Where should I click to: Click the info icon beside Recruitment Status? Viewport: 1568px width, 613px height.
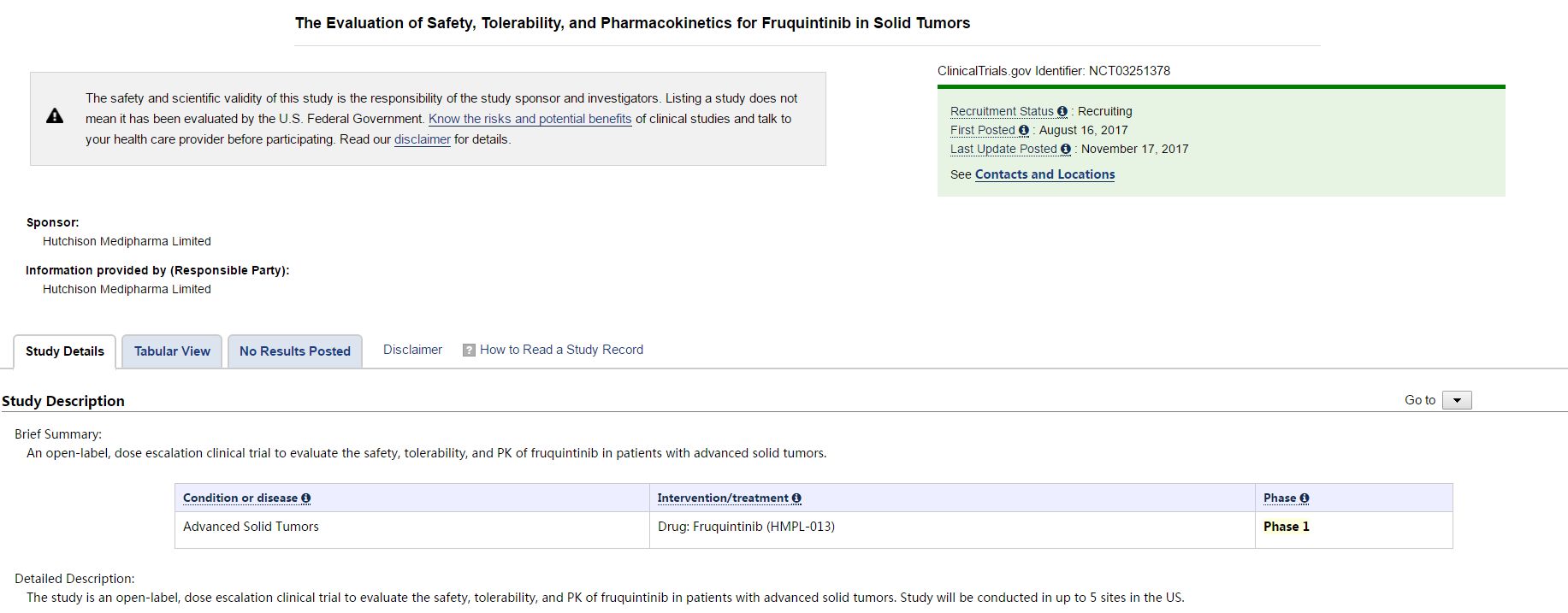point(1062,112)
